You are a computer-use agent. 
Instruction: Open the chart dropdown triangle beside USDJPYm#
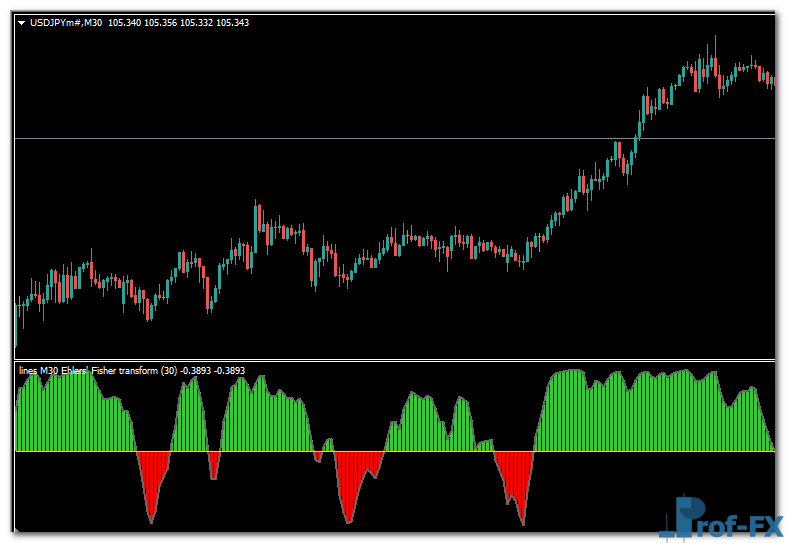click(21, 22)
